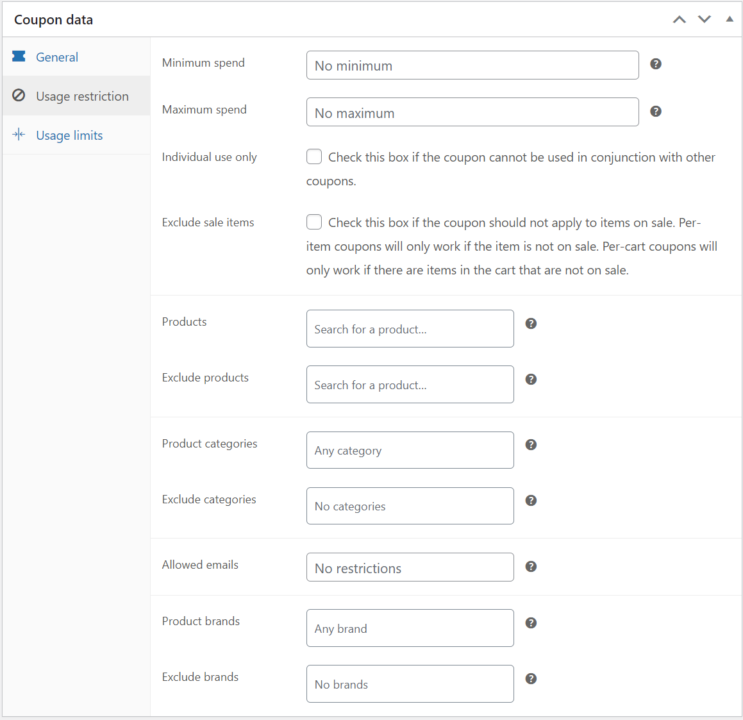
Task: Click help icon next to Minimum spend
Action: point(656,64)
